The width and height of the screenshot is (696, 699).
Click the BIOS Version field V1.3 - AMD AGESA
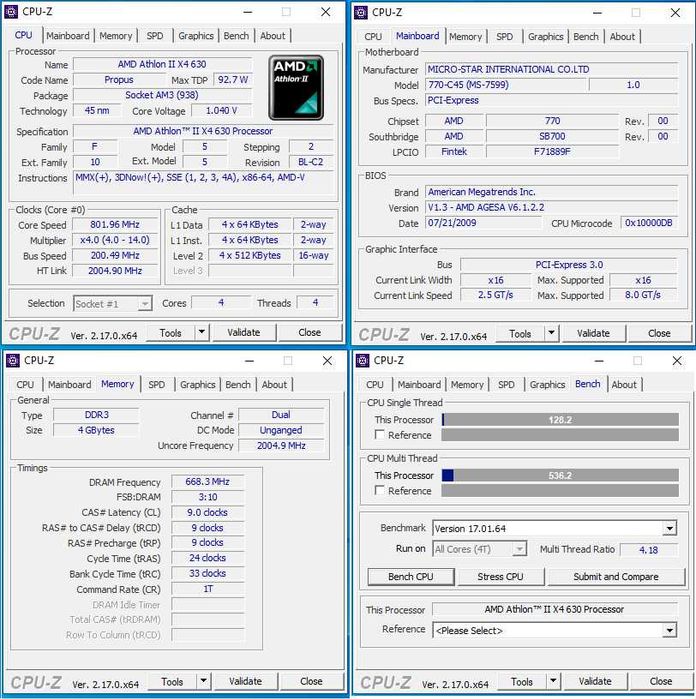pyautogui.click(x=551, y=207)
